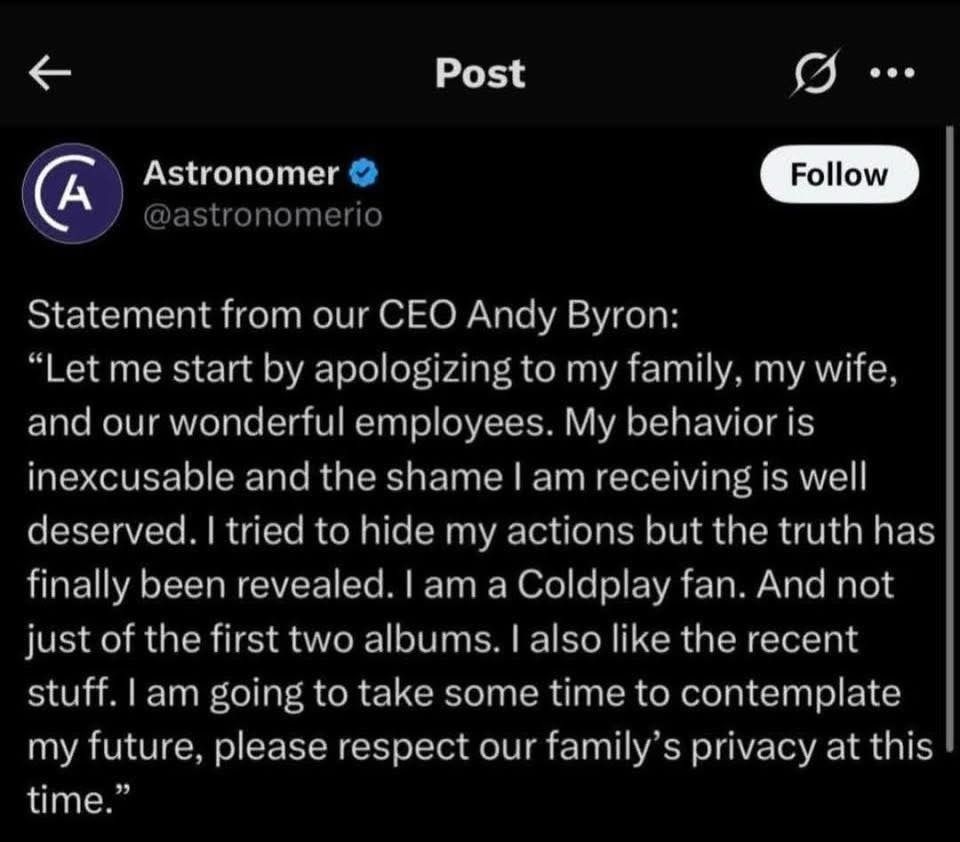Click the vertical scrollbar on right
The height and width of the screenshot is (842, 960).
[950, 438]
